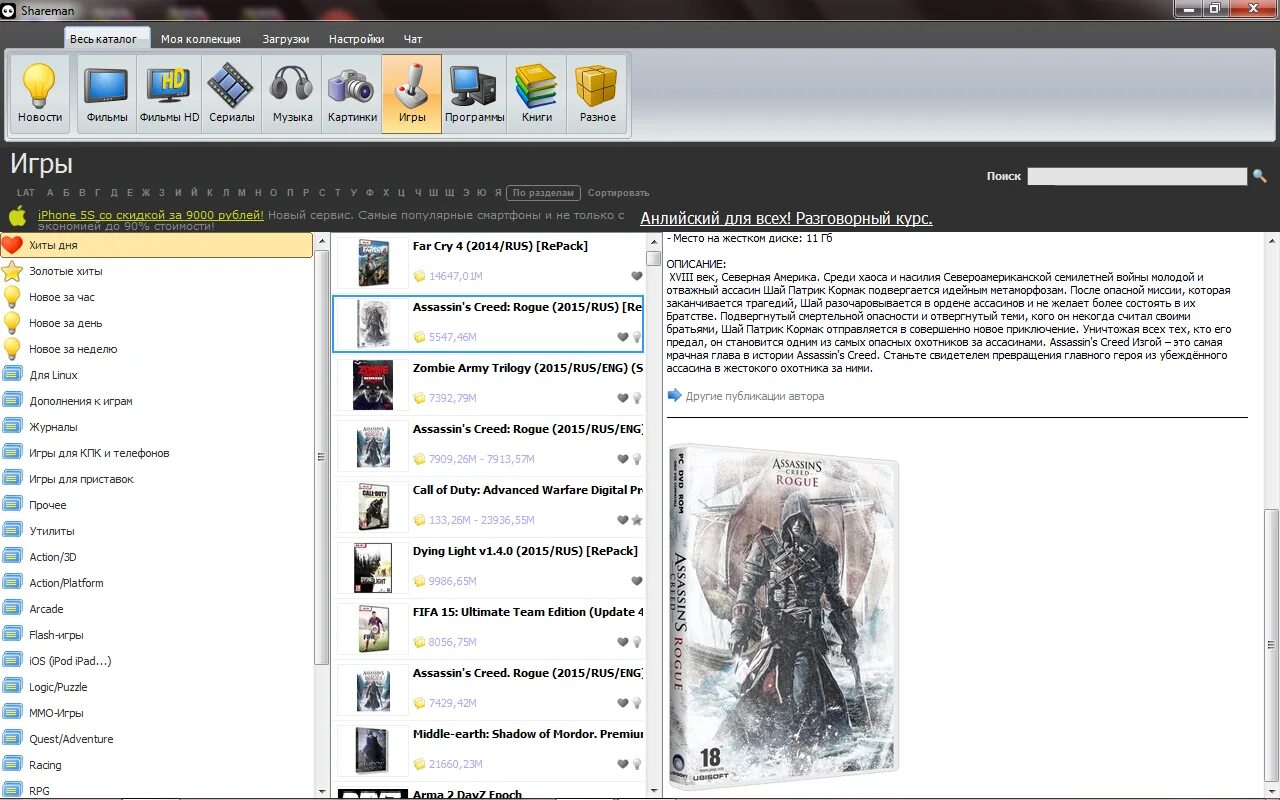Filter the list by letter Я

(497, 193)
